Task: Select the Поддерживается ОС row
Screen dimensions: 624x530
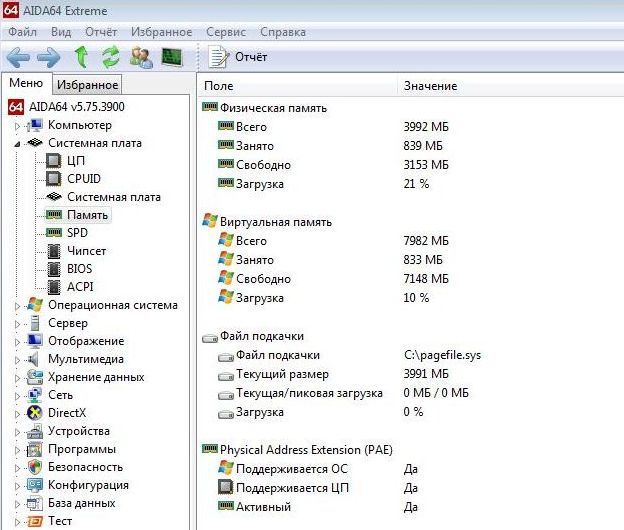Action: [x=292, y=469]
